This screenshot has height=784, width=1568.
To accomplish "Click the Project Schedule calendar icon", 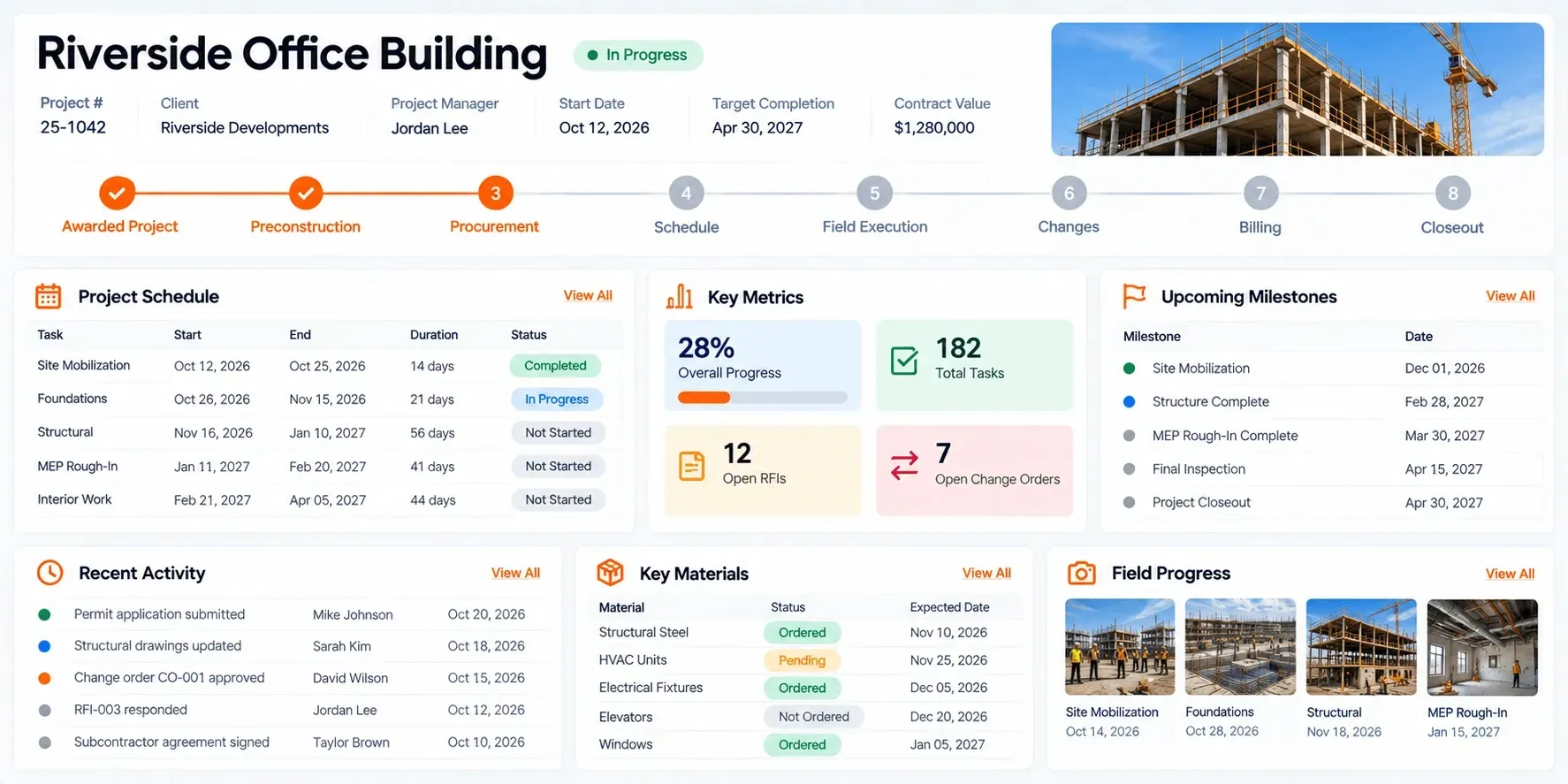I will [x=49, y=296].
